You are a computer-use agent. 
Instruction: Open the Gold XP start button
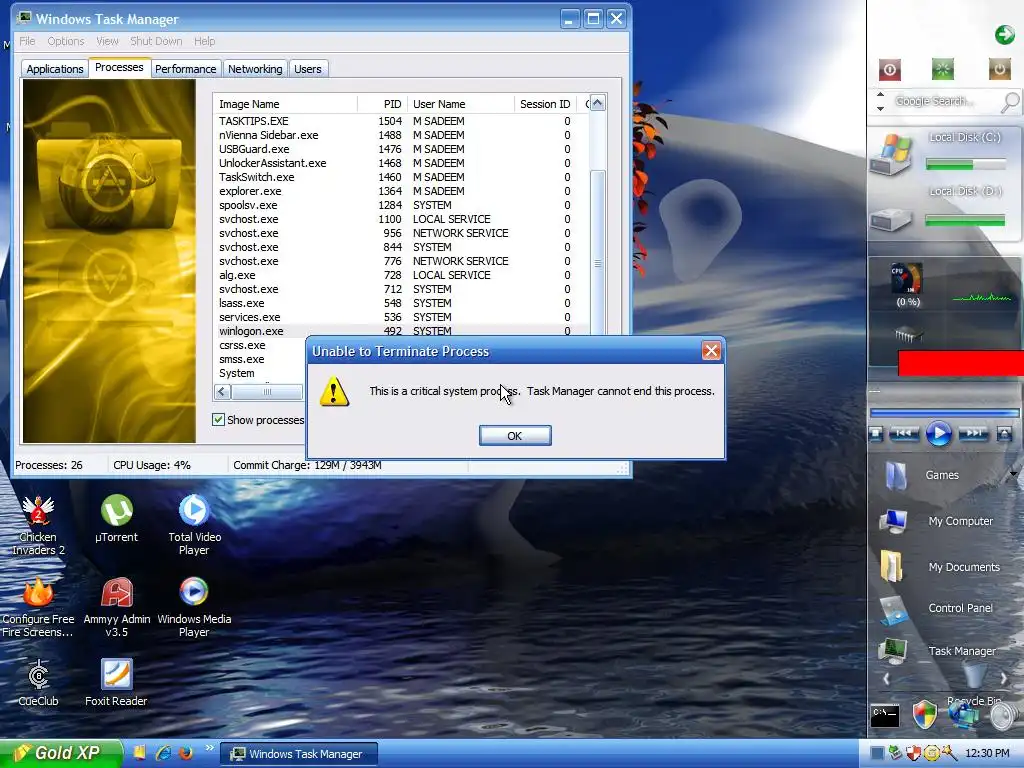(x=61, y=753)
